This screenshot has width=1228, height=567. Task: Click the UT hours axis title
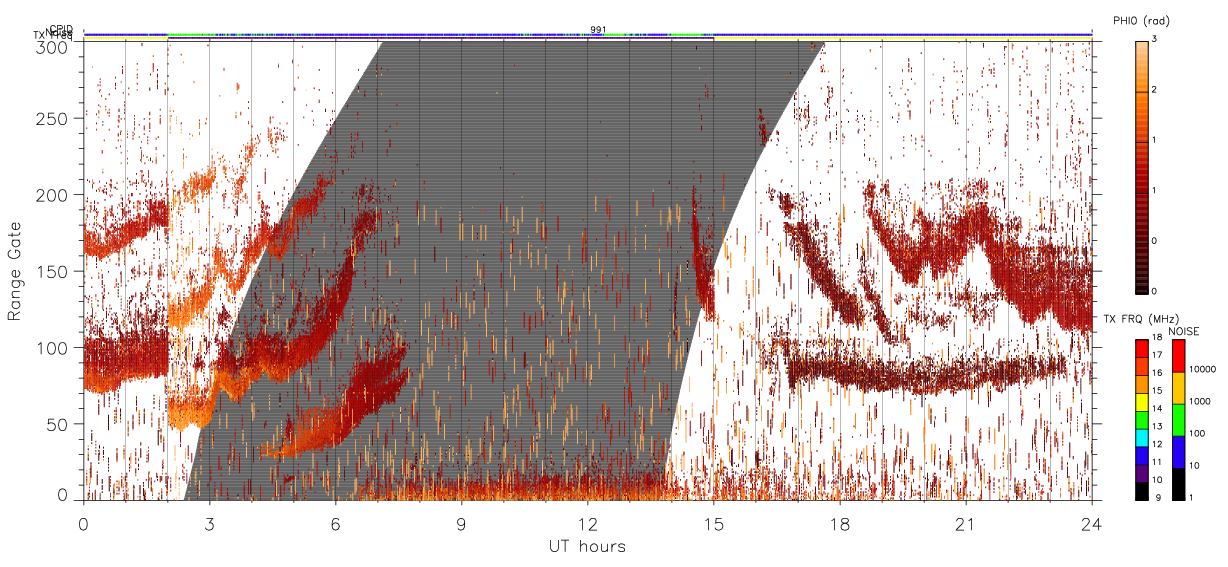pos(587,546)
